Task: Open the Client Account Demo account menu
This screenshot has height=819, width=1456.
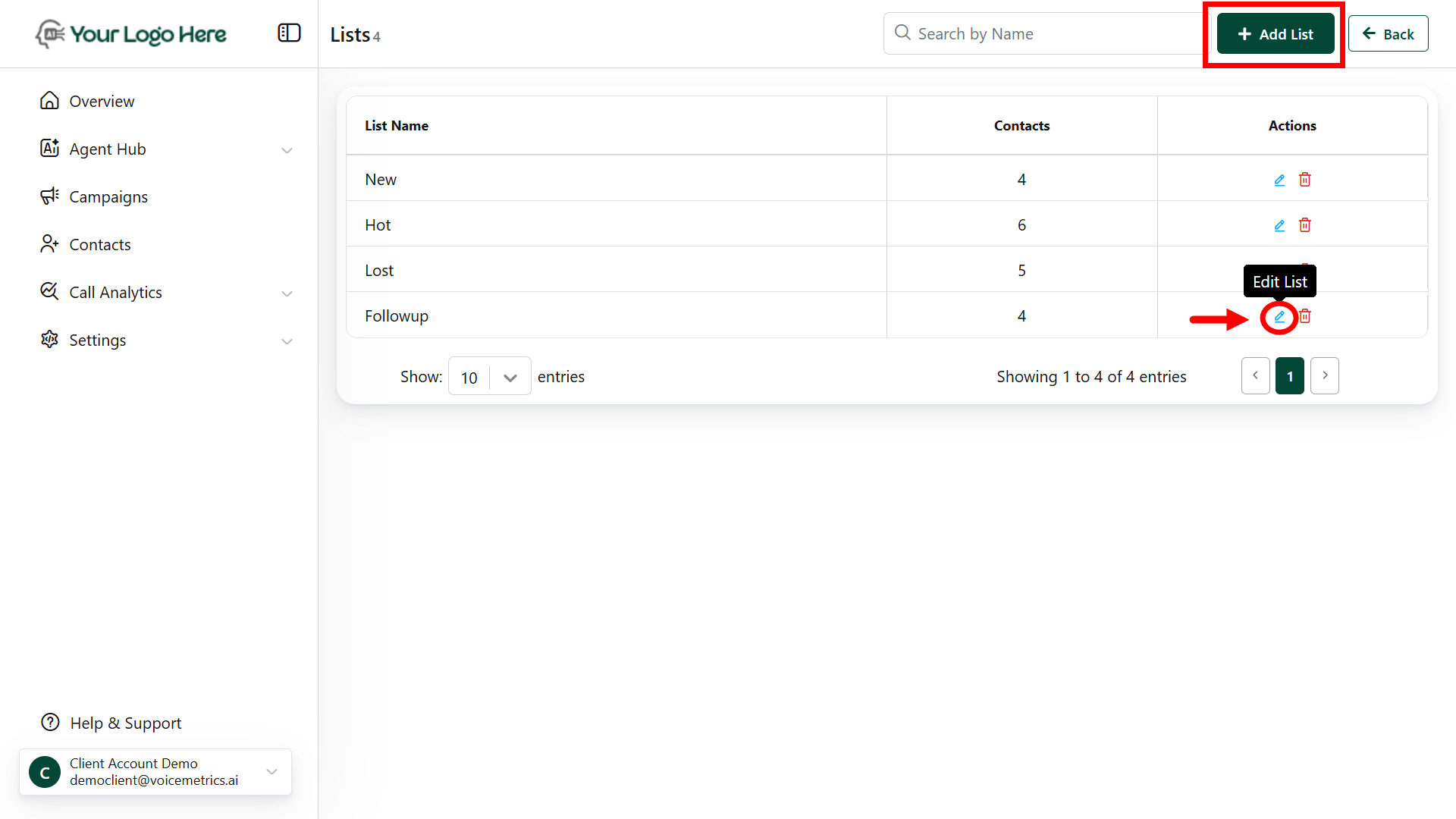Action: pos(155,772)
